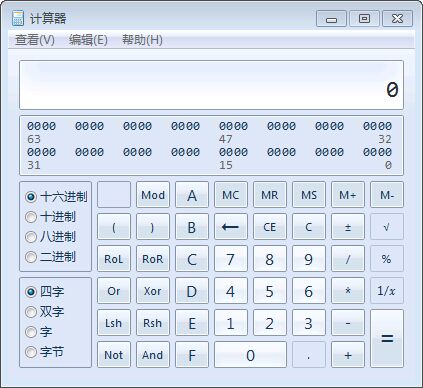Open the 编辑(E) menu
The image size is (423, 388).
(88, 40)
